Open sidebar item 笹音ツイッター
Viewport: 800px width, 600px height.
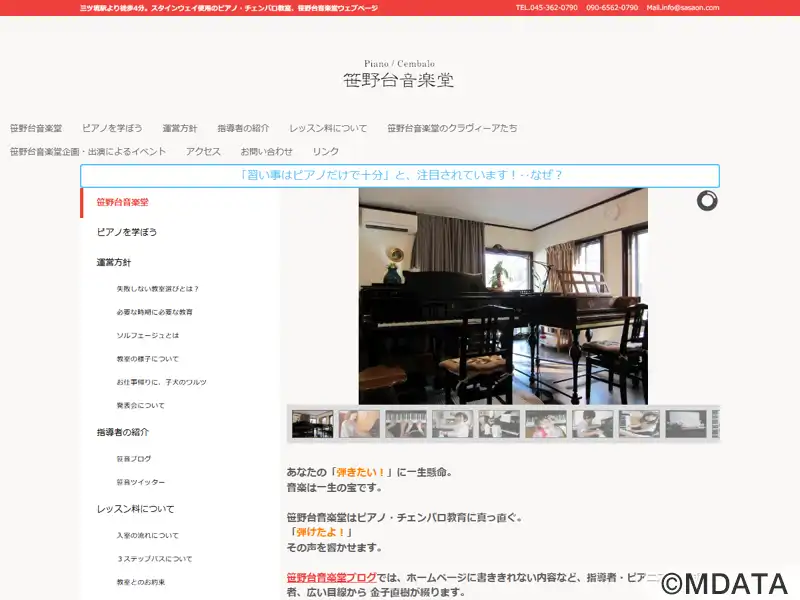point(140,482)
